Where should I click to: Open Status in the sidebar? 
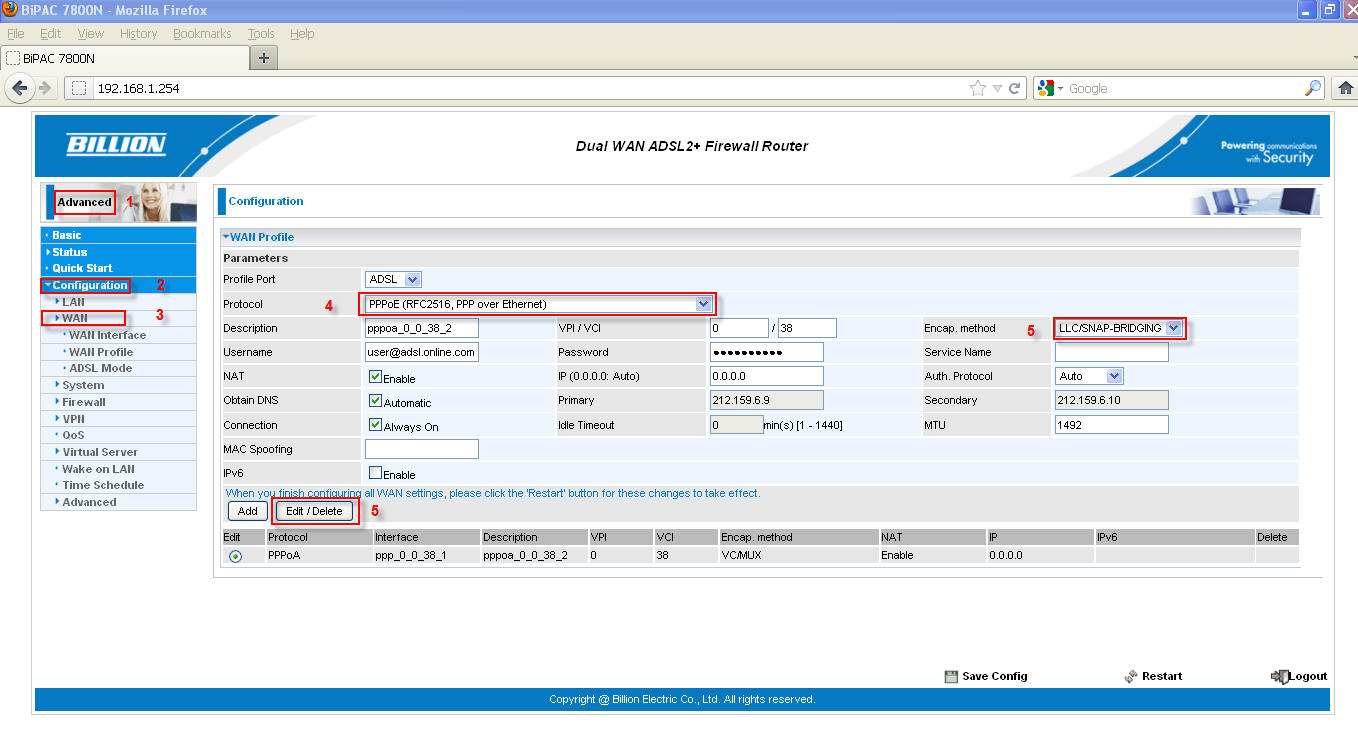[70, 252]
